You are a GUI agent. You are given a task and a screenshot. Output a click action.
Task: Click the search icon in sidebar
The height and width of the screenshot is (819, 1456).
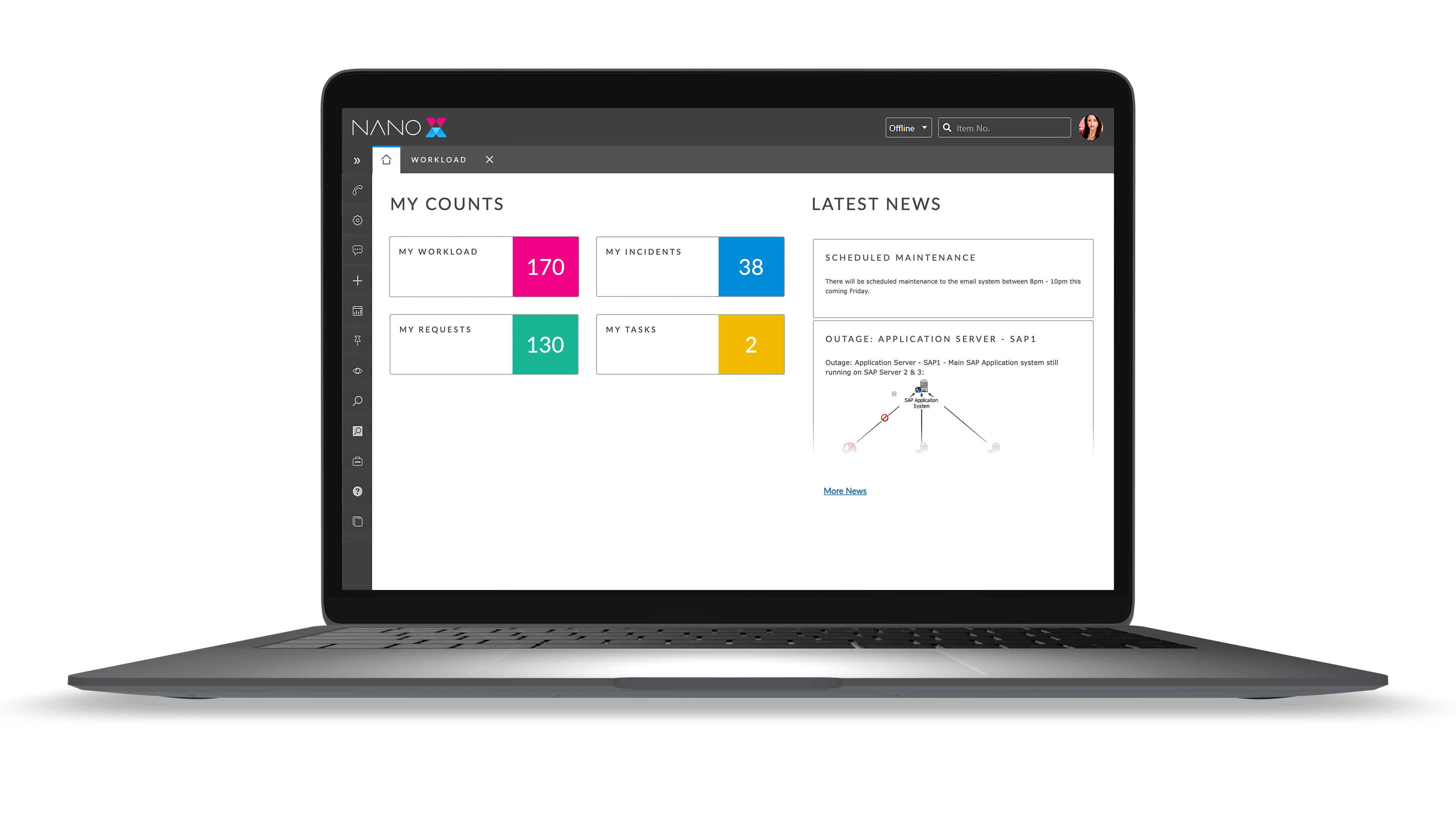(x=357, y=401)
